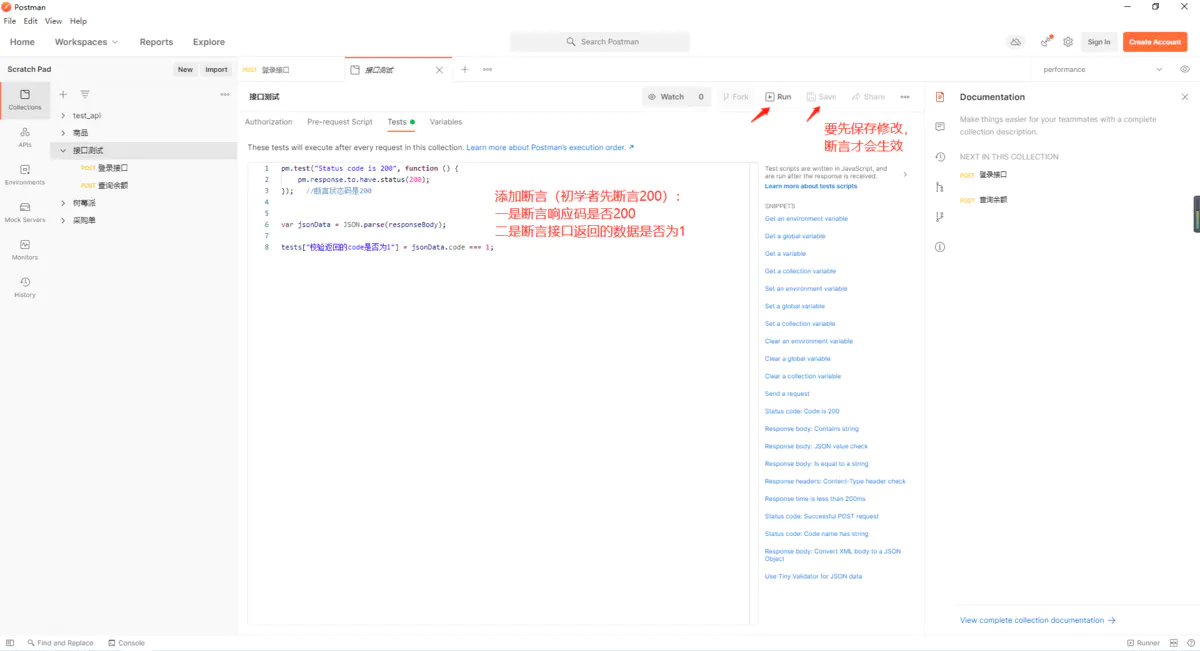Open the File menu

click(x=10, y=21)
